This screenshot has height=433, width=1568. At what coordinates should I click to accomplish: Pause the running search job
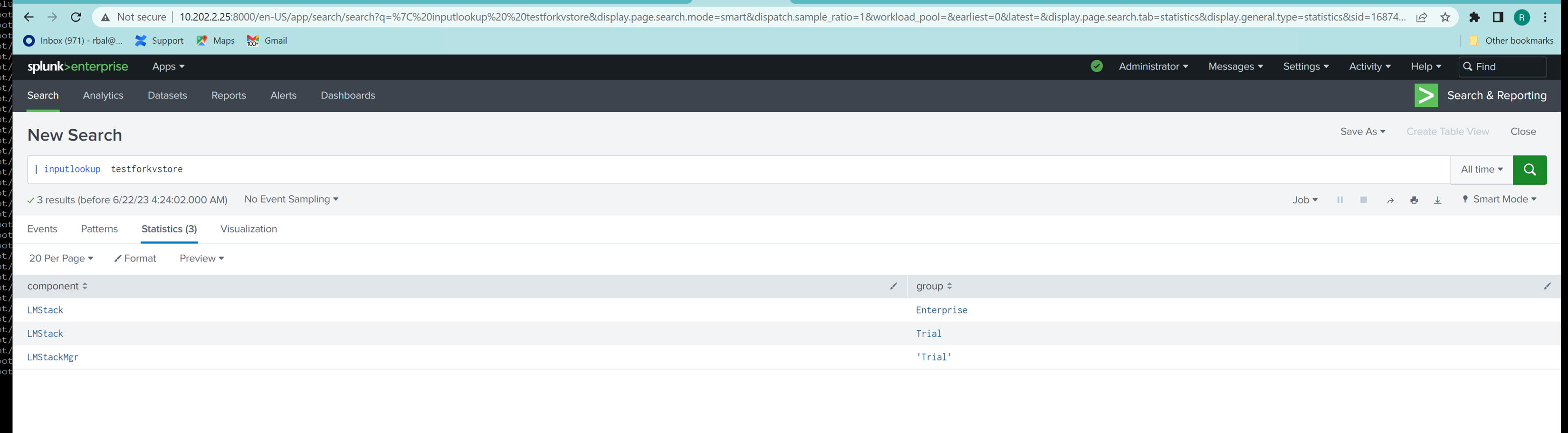[x=1340, y=199]
